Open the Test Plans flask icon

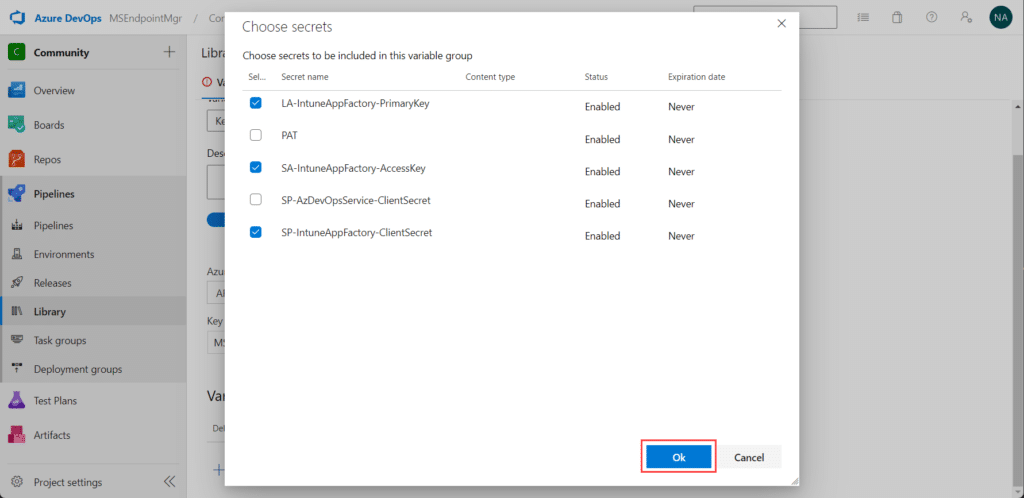(x=16, y=401)
